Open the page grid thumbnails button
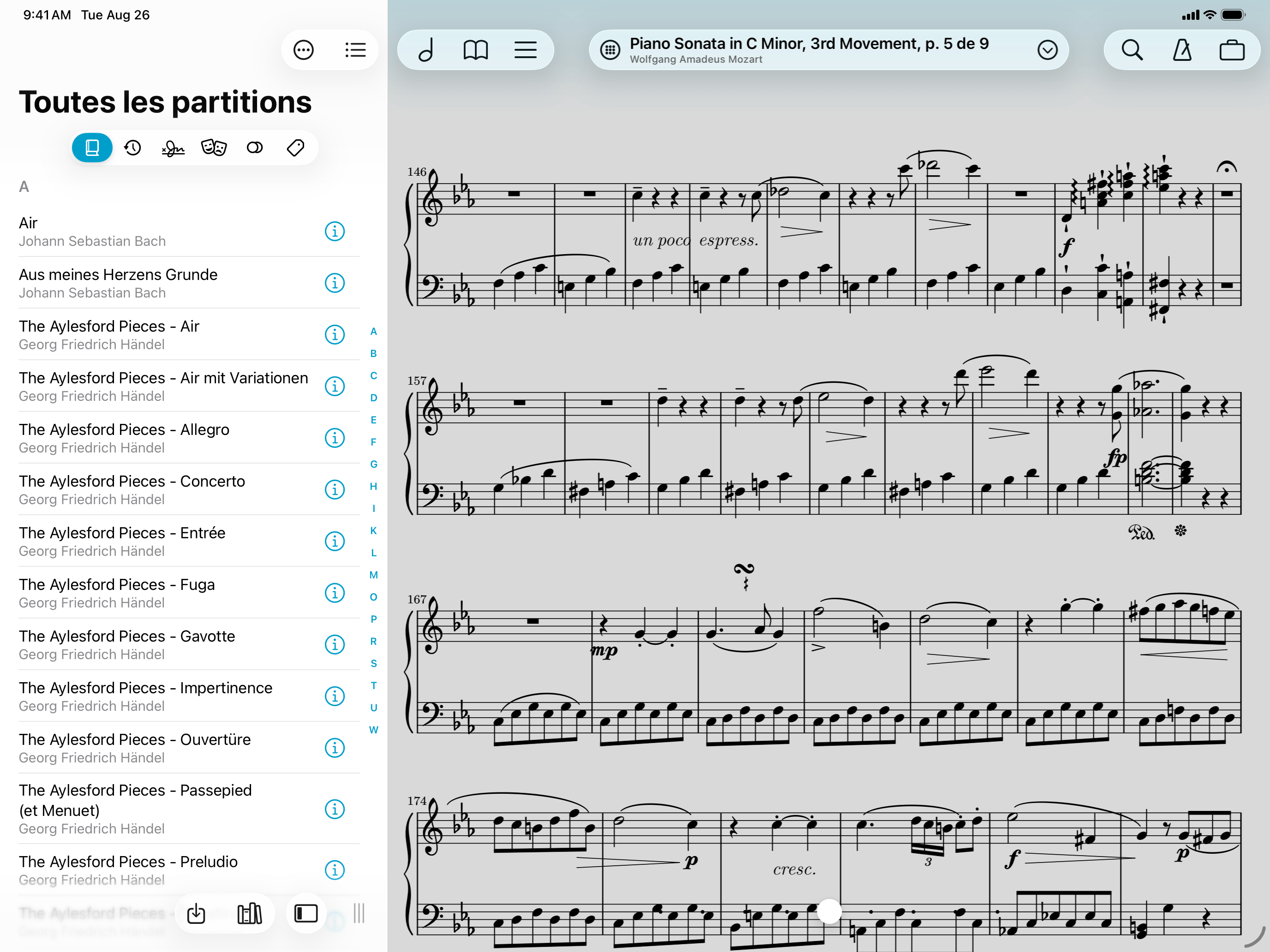Viewport: 1270px width, 952px height. tap(610, 50)
